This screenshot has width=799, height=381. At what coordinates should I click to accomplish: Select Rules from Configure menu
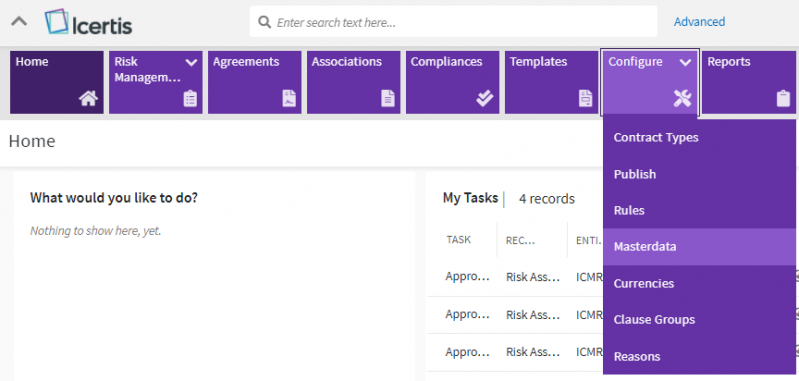pos(699,210)
